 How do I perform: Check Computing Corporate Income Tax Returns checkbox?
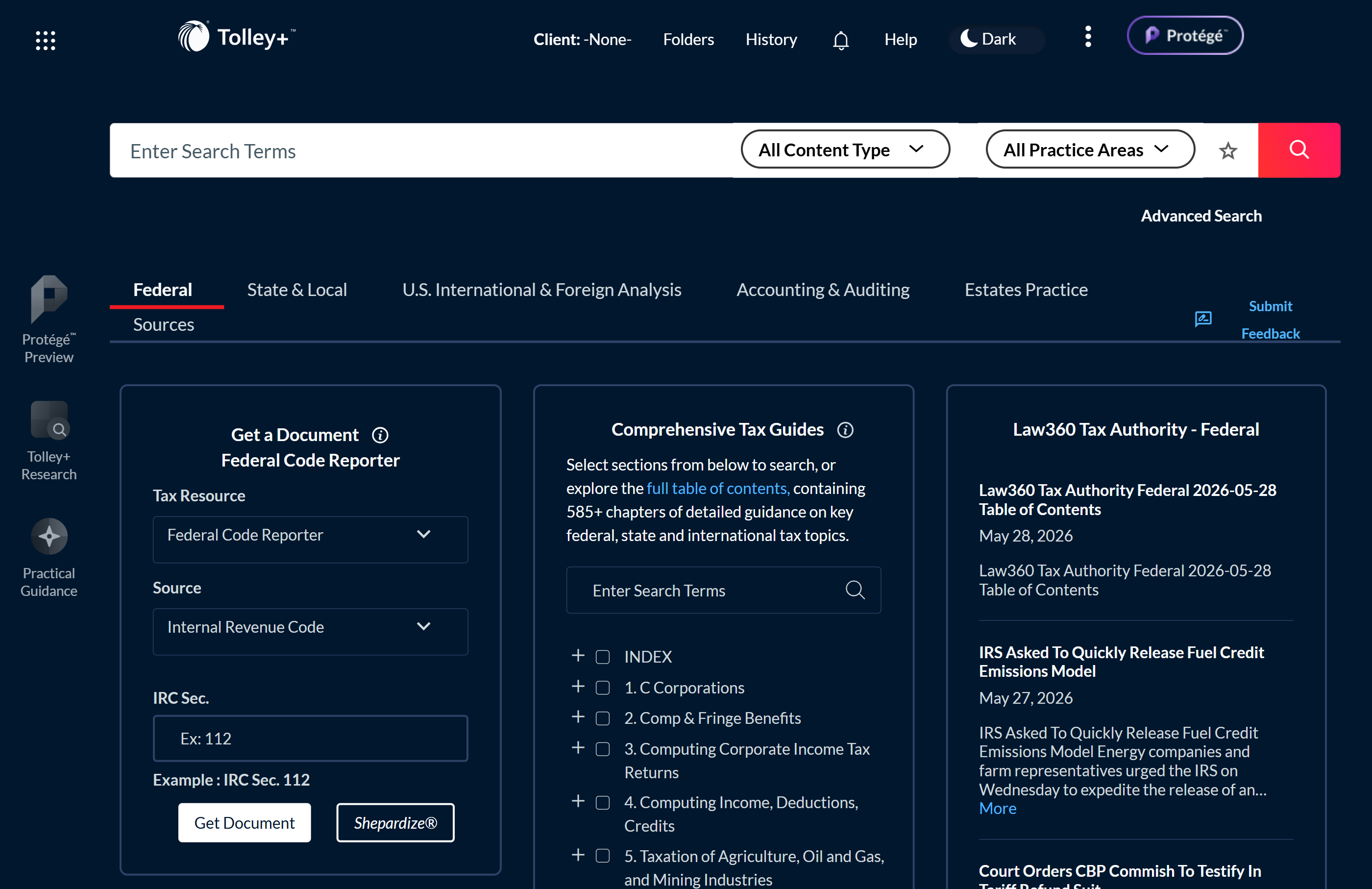602,748
